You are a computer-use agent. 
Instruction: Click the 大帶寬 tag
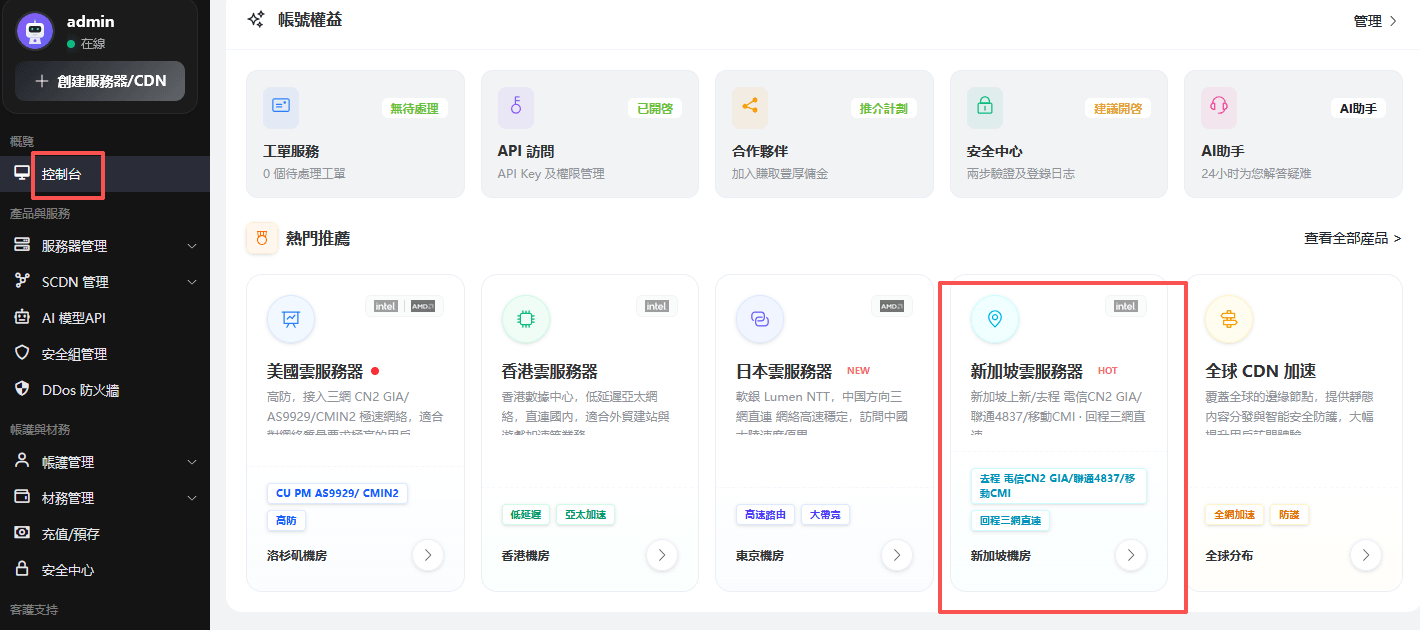(825, 515)
